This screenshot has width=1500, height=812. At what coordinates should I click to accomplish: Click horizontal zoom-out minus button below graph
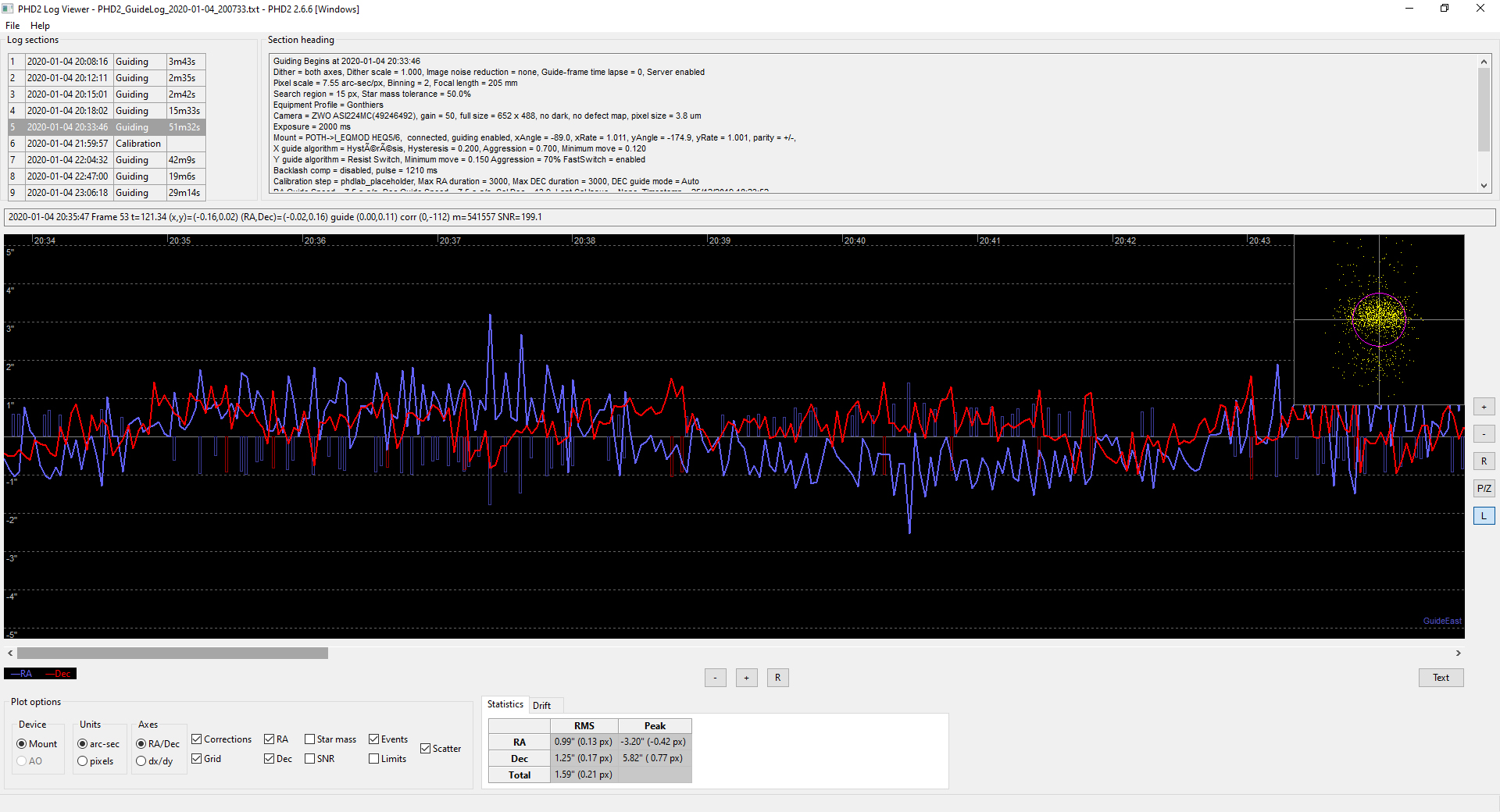[x=715, y=678]
